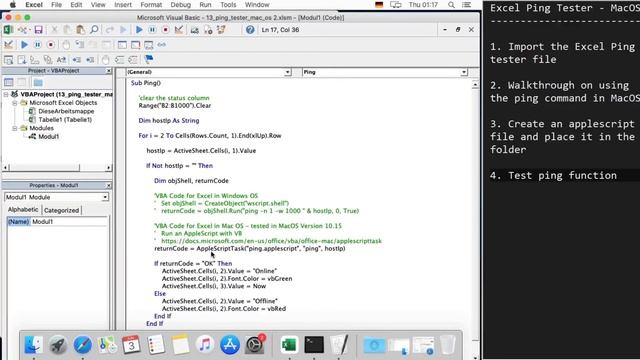Click the code window scroll-up arrow

[x=475, y=84]
